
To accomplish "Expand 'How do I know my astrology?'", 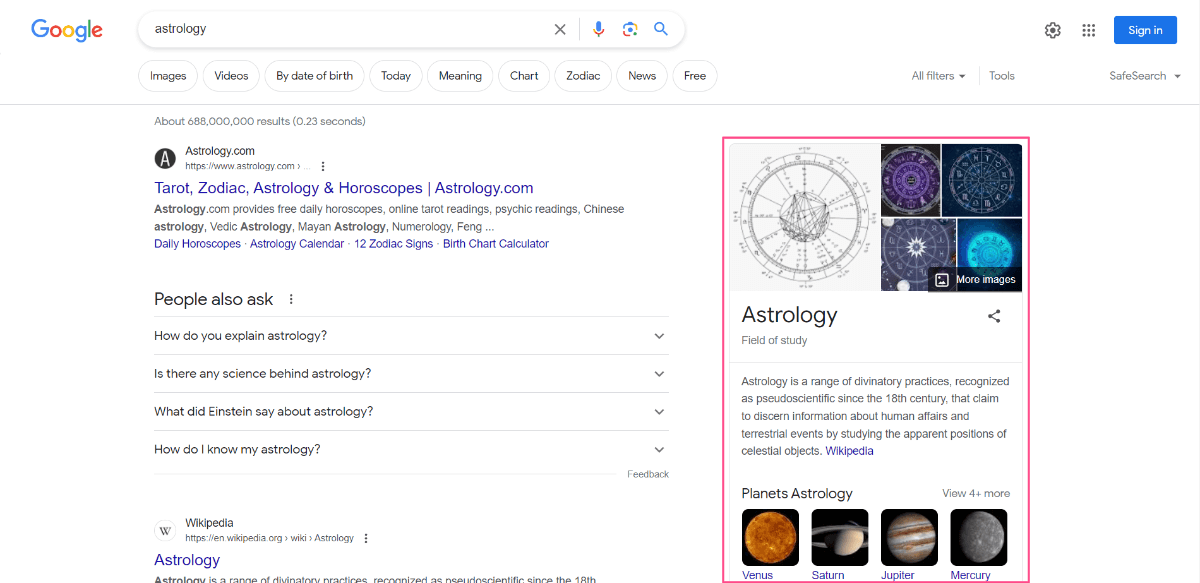I will tap(411, 450).
